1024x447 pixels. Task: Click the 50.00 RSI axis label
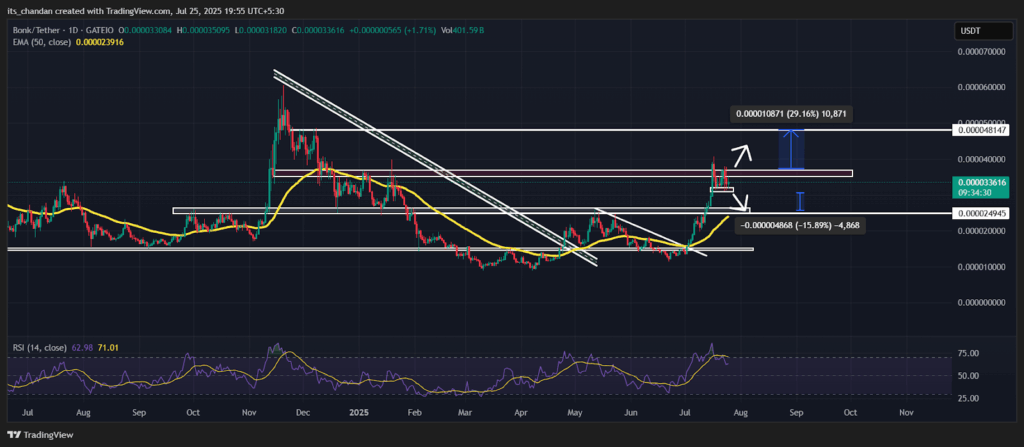pyautogui.click(x=967, y=376)
